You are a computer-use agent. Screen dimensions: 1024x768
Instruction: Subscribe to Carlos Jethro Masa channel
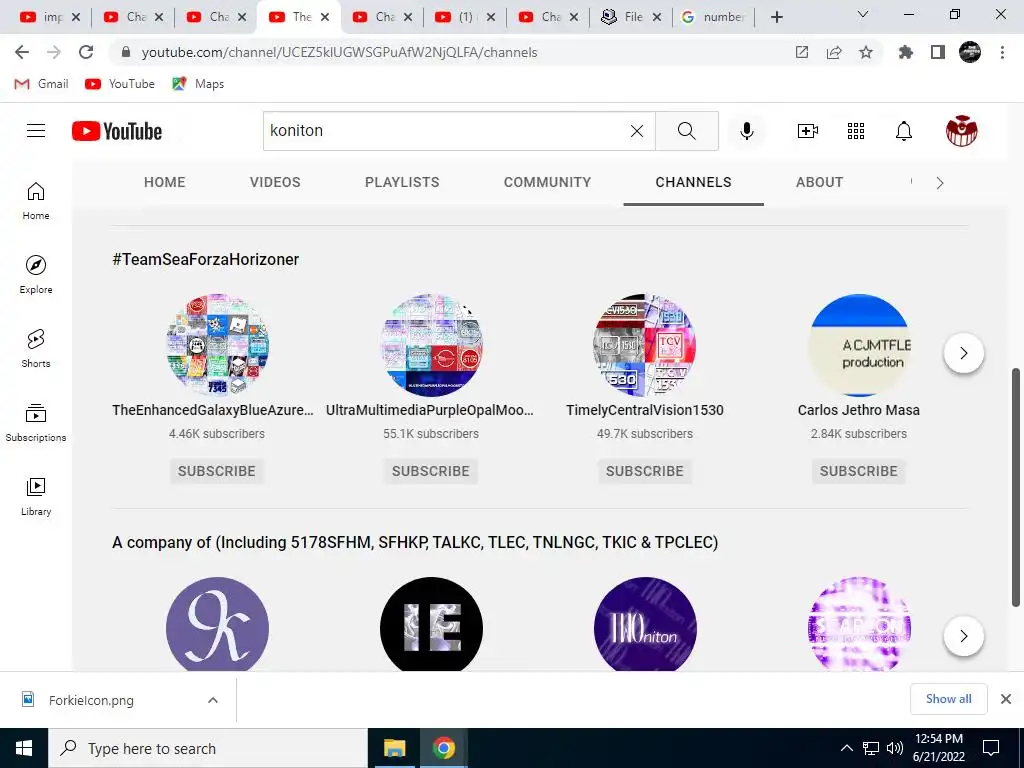pyautogui.click(x=859, y=471)
